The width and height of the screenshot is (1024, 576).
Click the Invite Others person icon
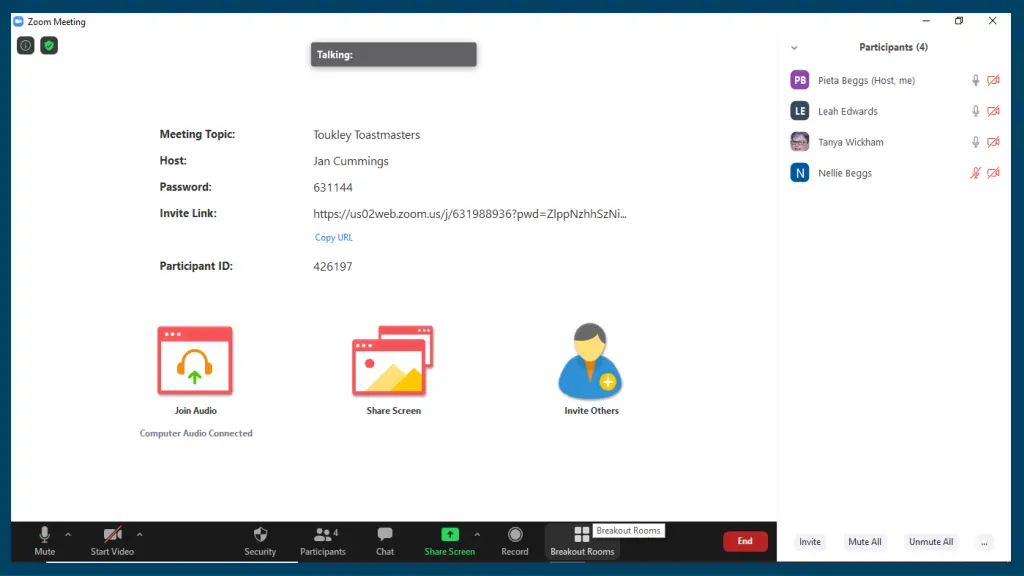coord(590,361)
